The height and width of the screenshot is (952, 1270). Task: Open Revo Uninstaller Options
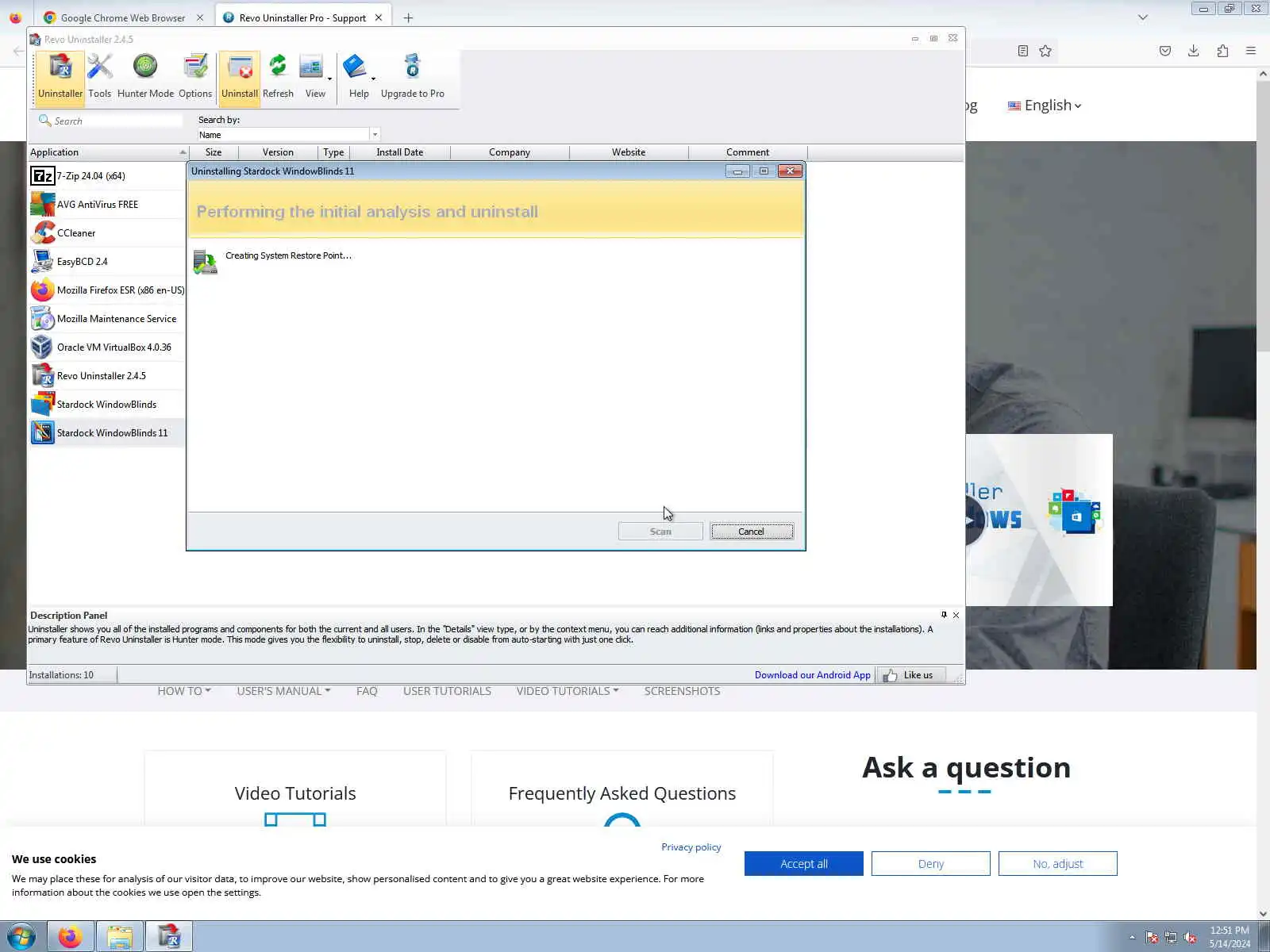pyautogui.click(x=195, y=76)
